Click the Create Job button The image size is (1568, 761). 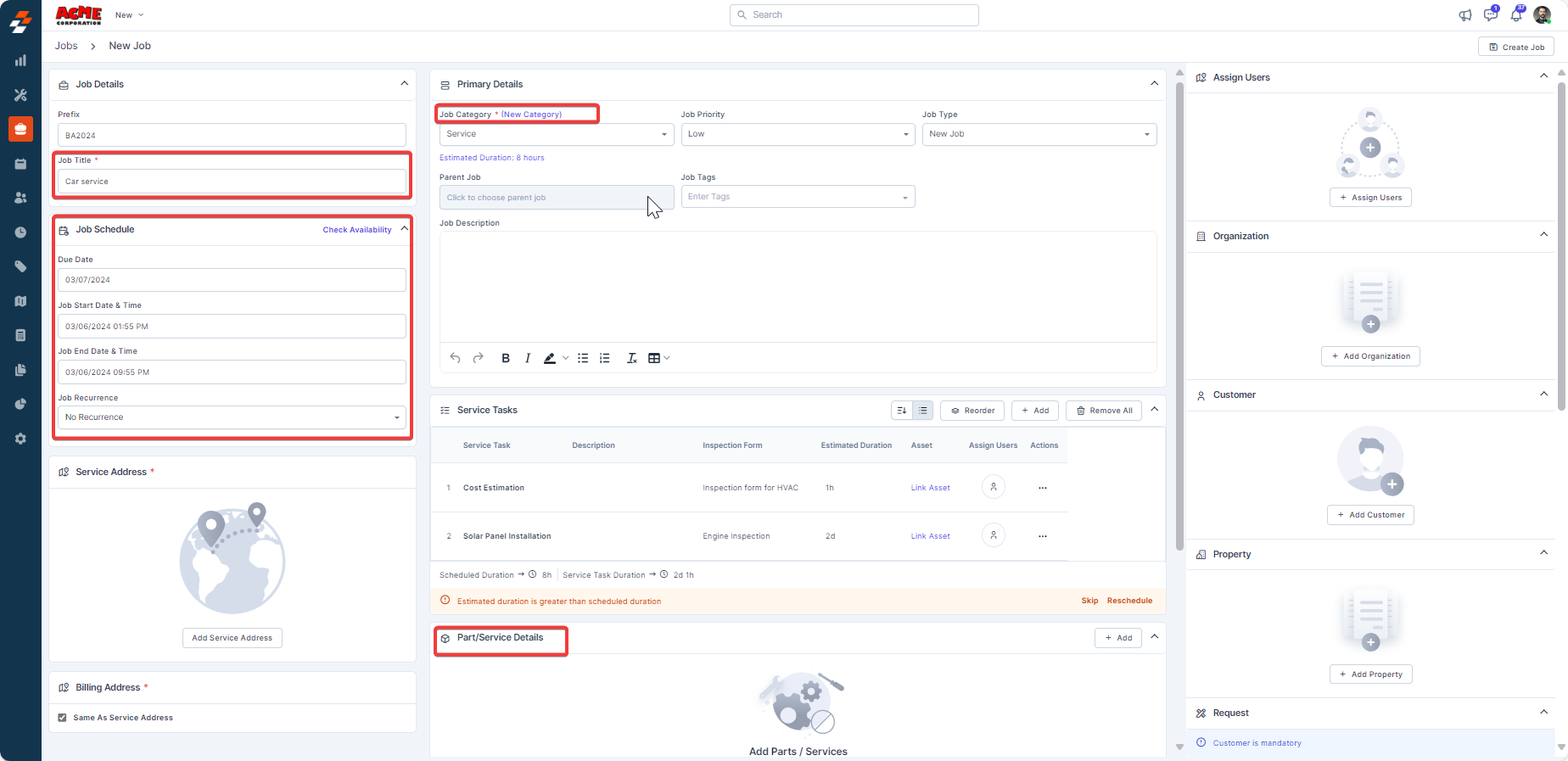[1516, 48]
